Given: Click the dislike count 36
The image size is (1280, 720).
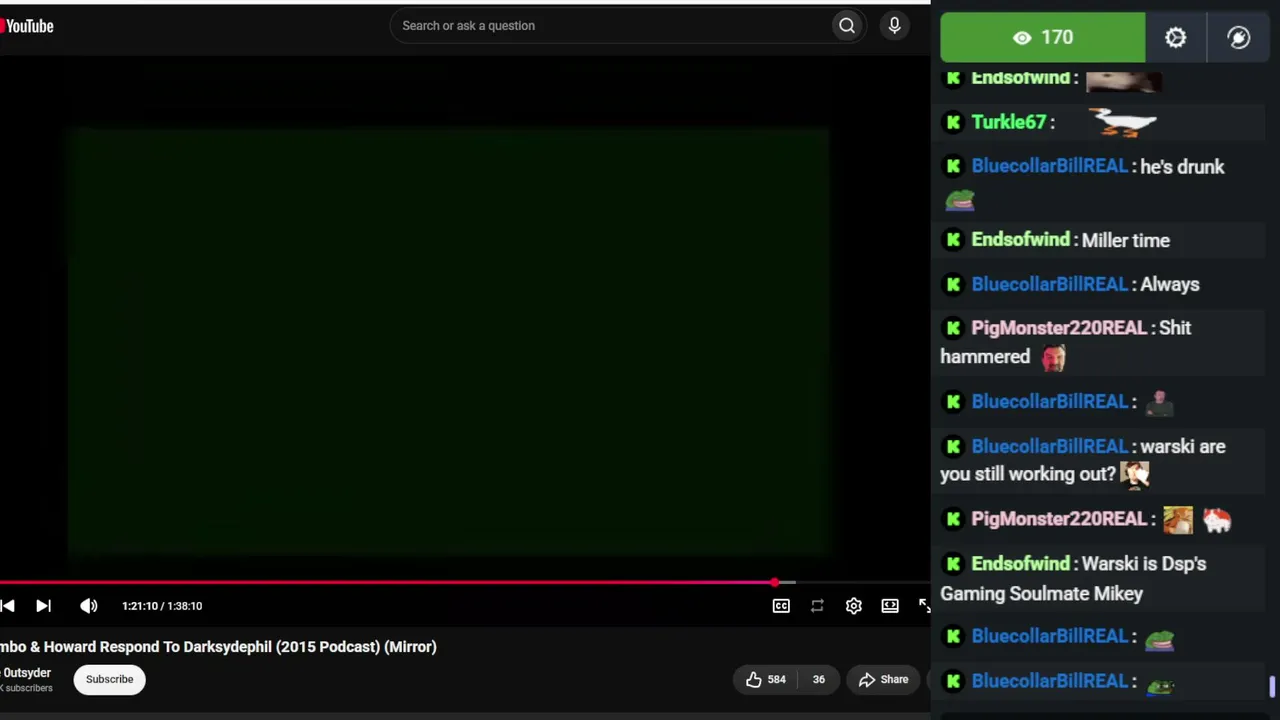Looking at the screenshot, I should tap(818, 680).
